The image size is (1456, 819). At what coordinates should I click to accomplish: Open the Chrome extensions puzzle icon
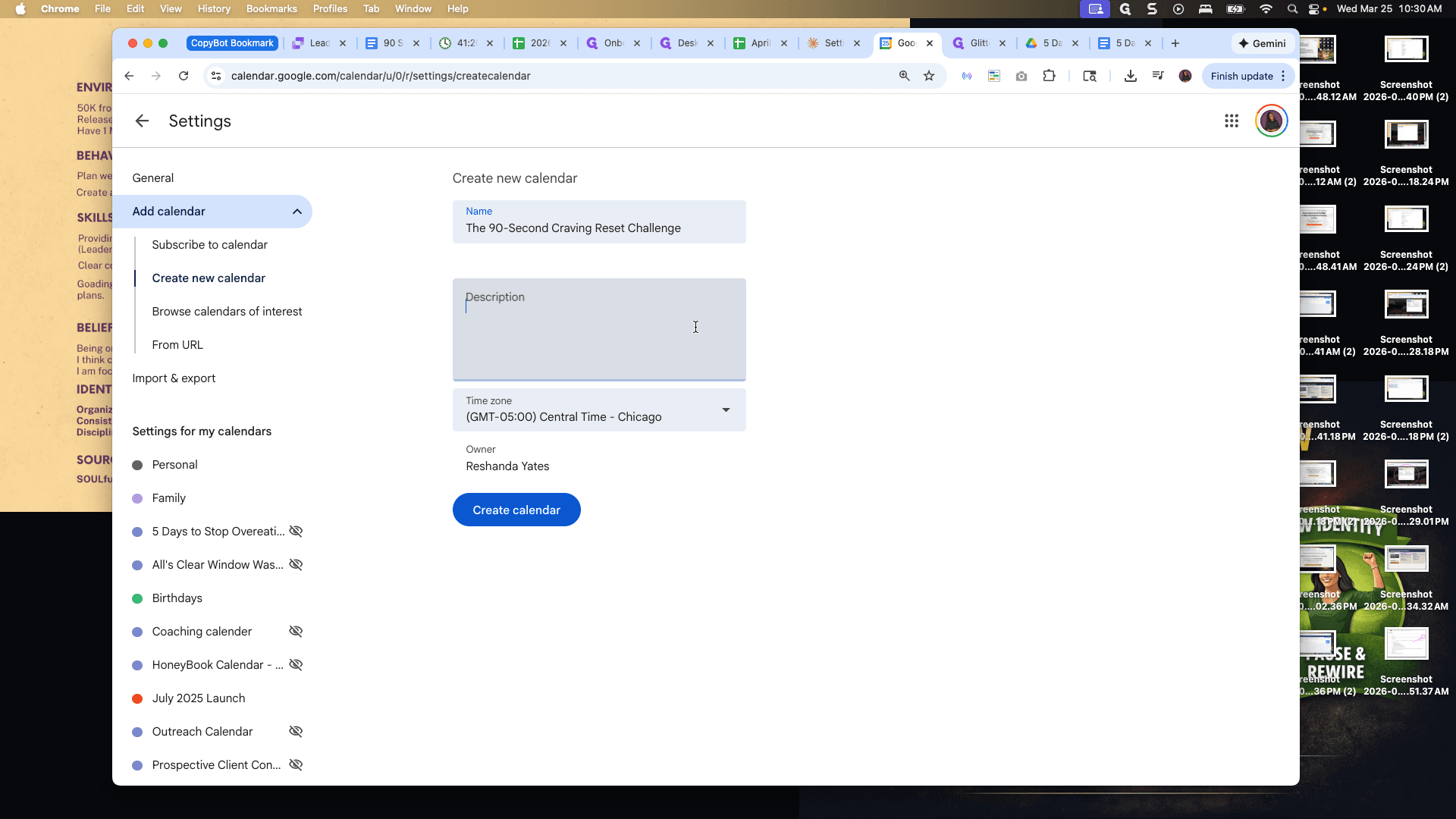1050,76
